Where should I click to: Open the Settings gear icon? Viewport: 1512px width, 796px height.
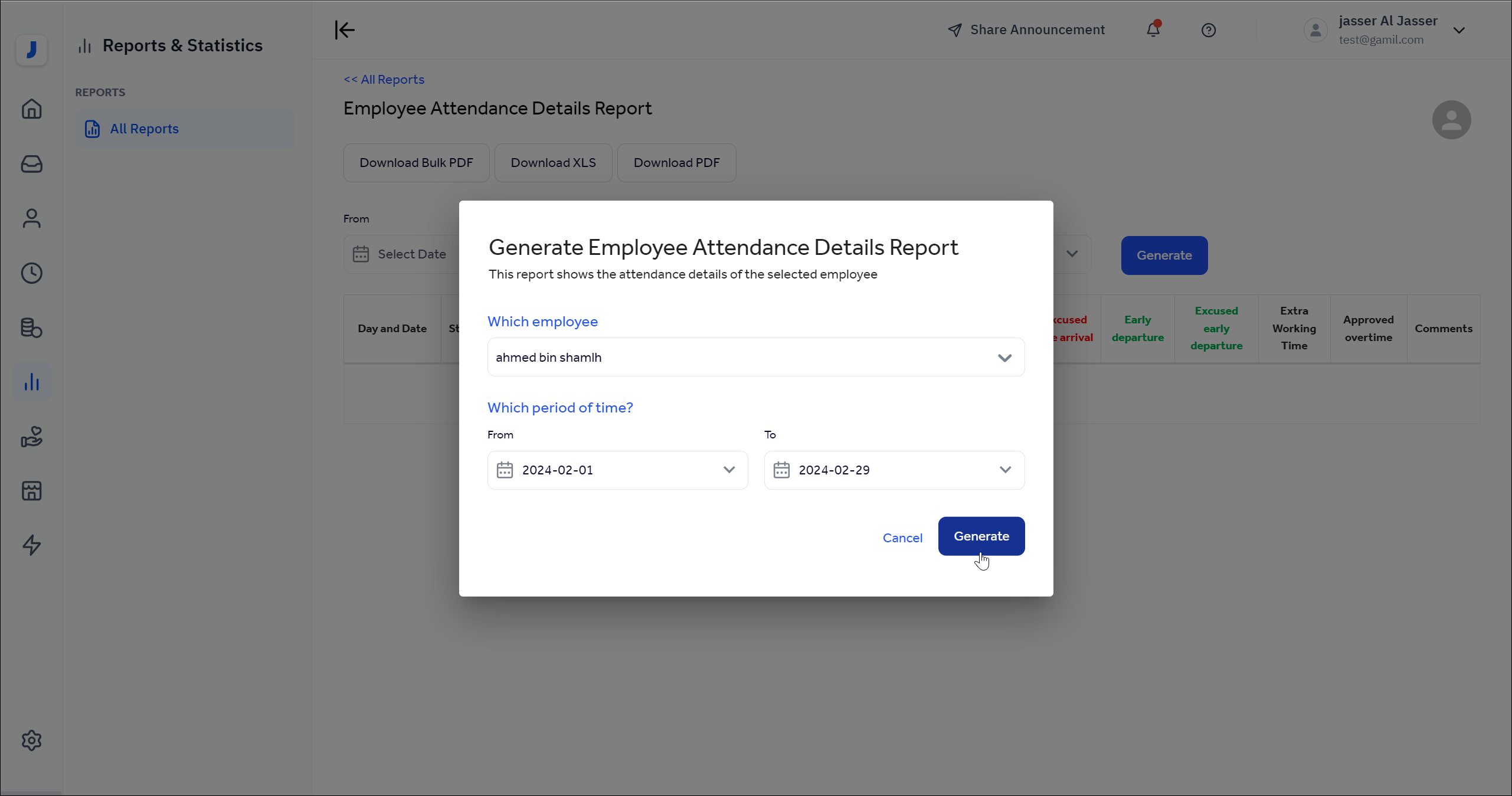(x=32, y=740)
